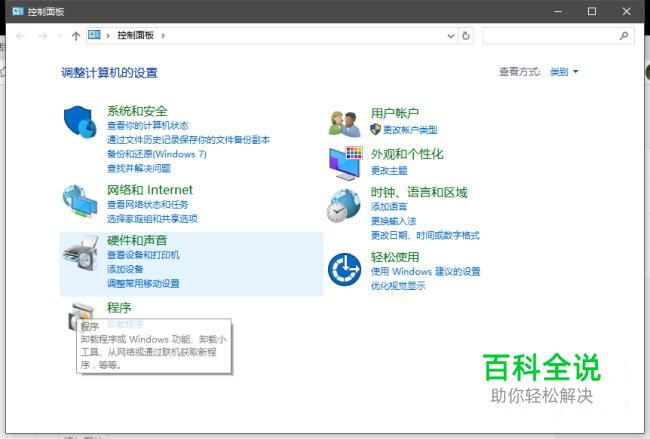Click the Appearance and Personalization monitor icon
650x439 pixels.
point(346,163)
